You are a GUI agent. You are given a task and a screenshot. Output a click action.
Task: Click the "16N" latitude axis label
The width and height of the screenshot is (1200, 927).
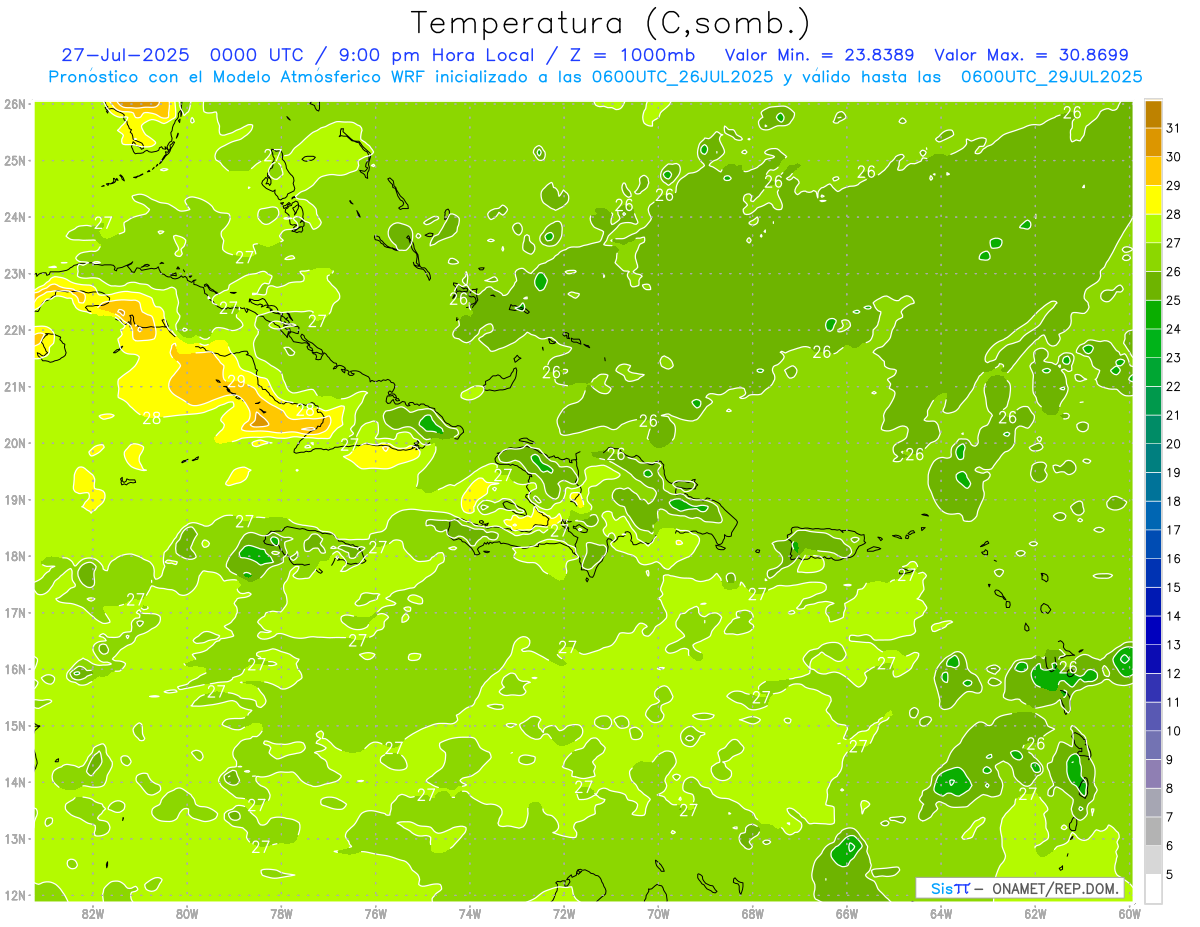(15, 669)
